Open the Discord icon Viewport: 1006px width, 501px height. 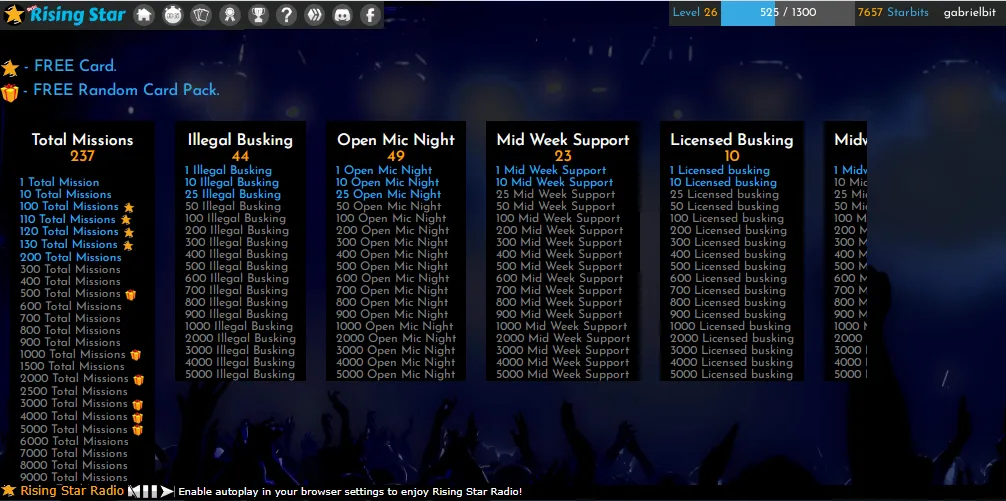343,15
